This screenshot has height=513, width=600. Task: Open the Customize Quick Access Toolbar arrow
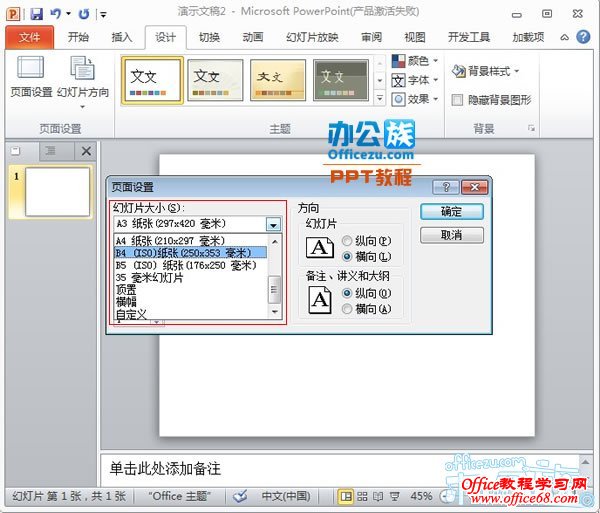(103, 15)
